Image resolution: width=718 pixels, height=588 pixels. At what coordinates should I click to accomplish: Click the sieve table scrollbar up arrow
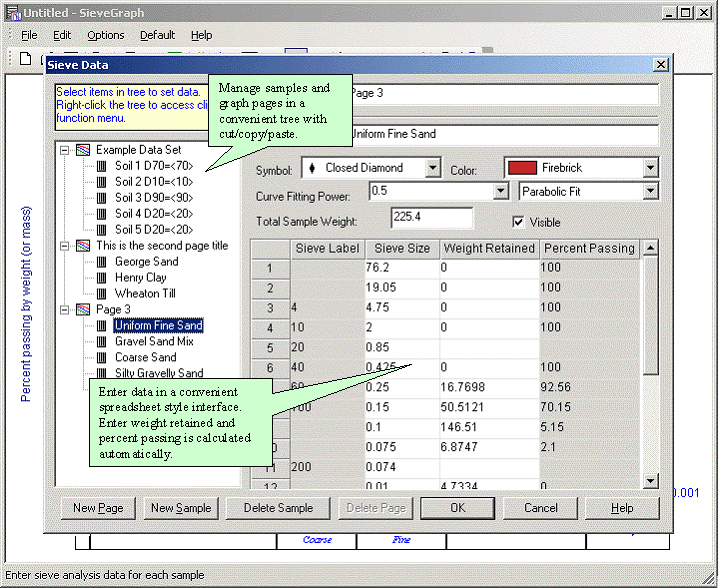coord(650,248)
